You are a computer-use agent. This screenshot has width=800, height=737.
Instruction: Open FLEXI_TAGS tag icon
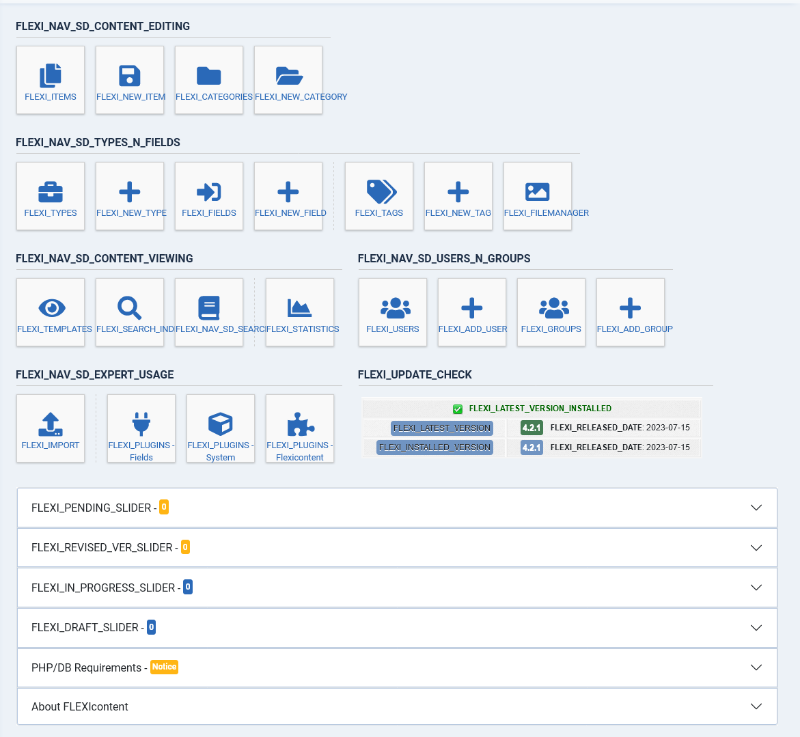point(381,192)
